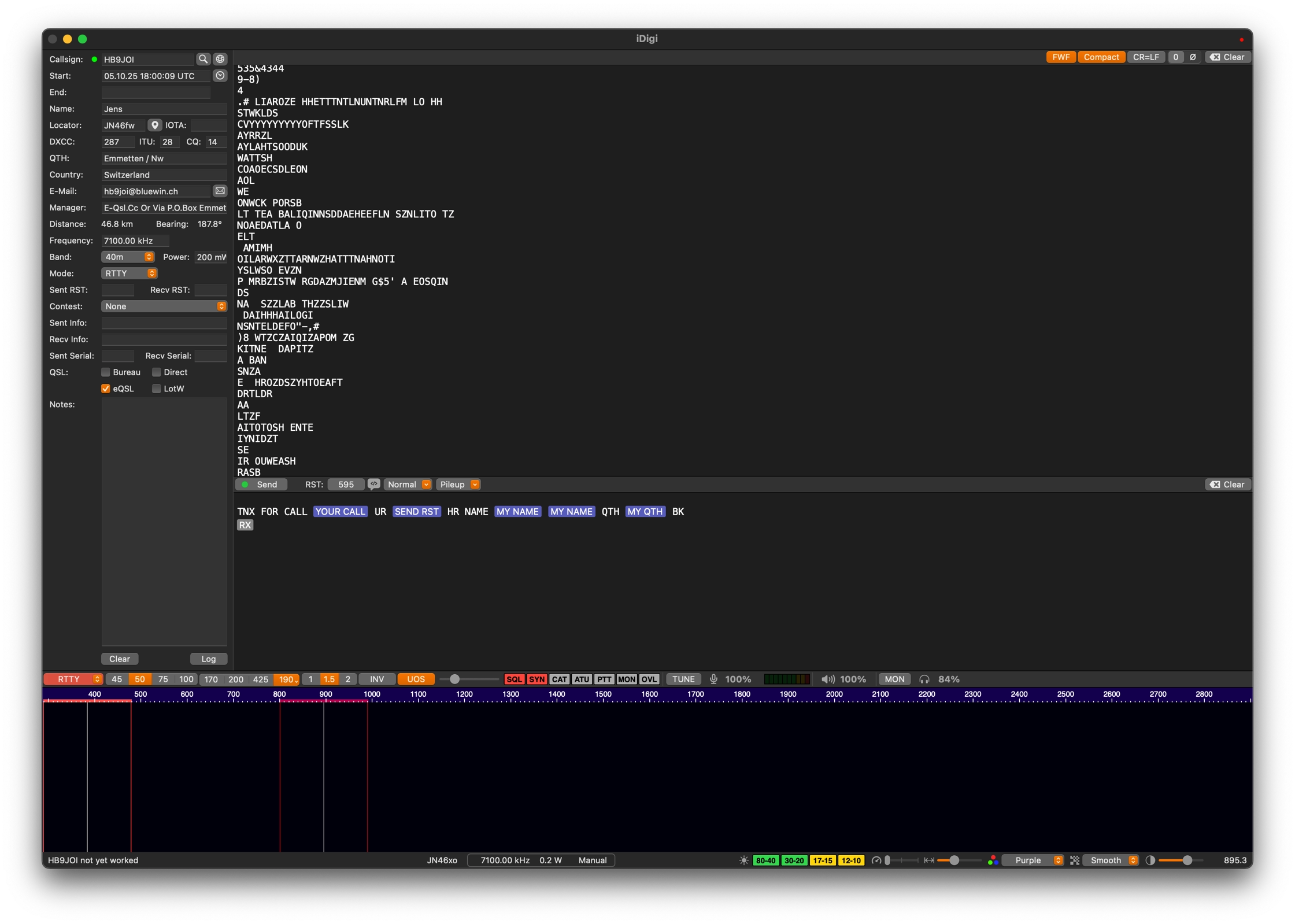This screenshot has height=924, width=1295.
Task: Click the slashed-zero icon in top toolbar
Action: [1193, 57]
